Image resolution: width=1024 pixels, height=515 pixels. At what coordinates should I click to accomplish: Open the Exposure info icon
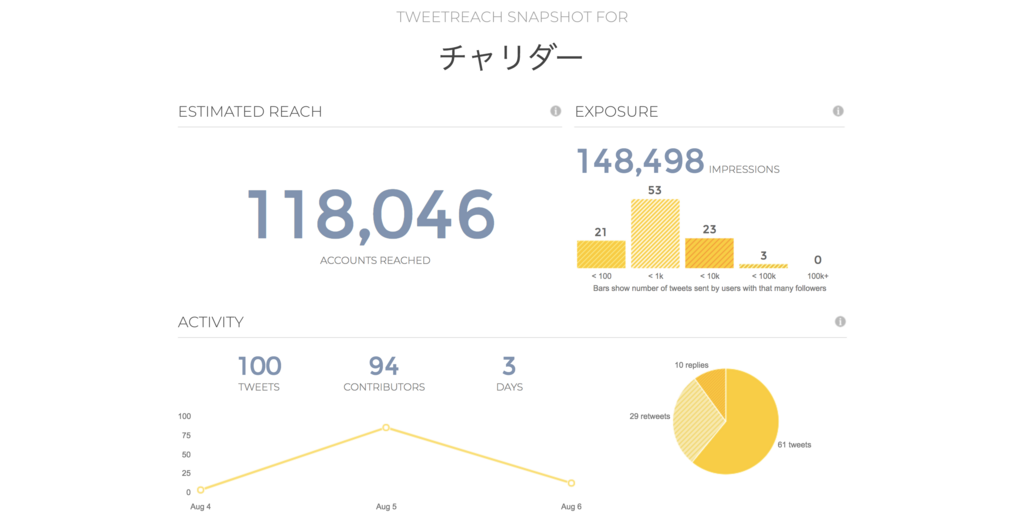838,111
